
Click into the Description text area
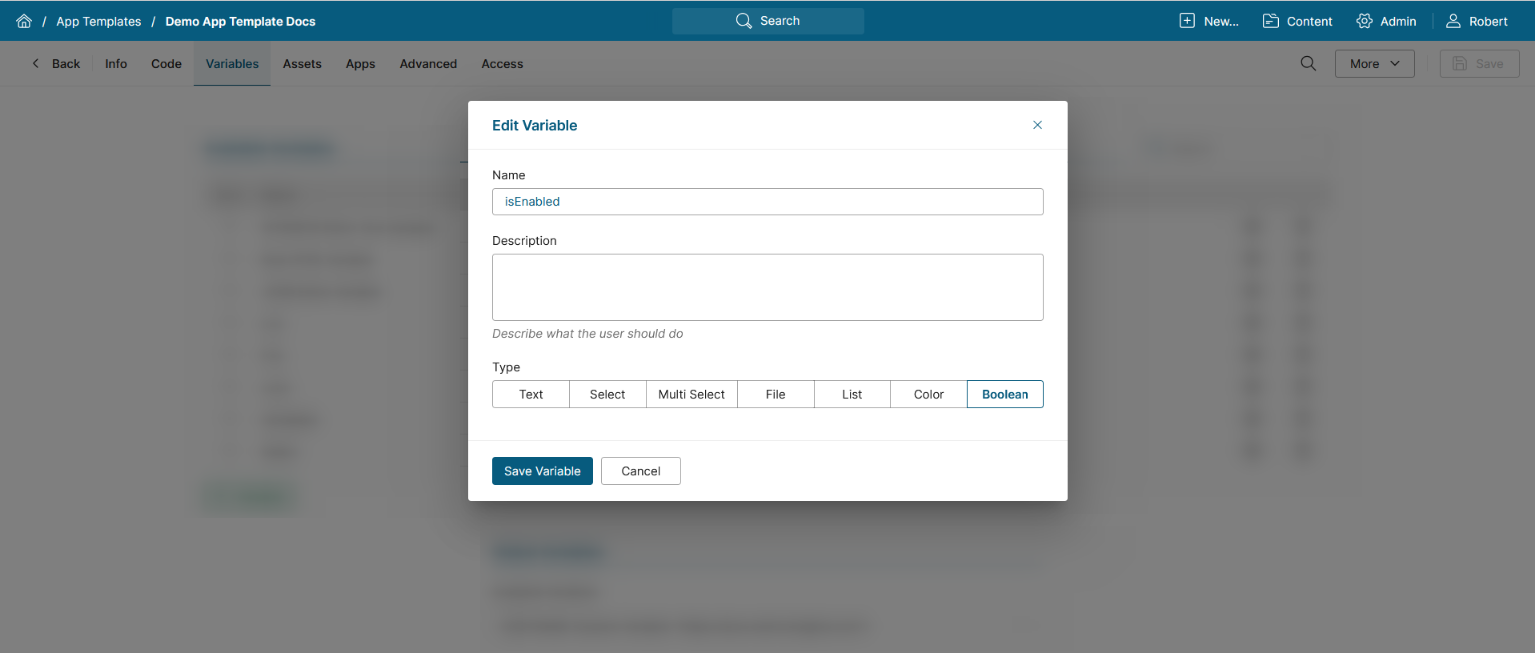coord(767,287)
